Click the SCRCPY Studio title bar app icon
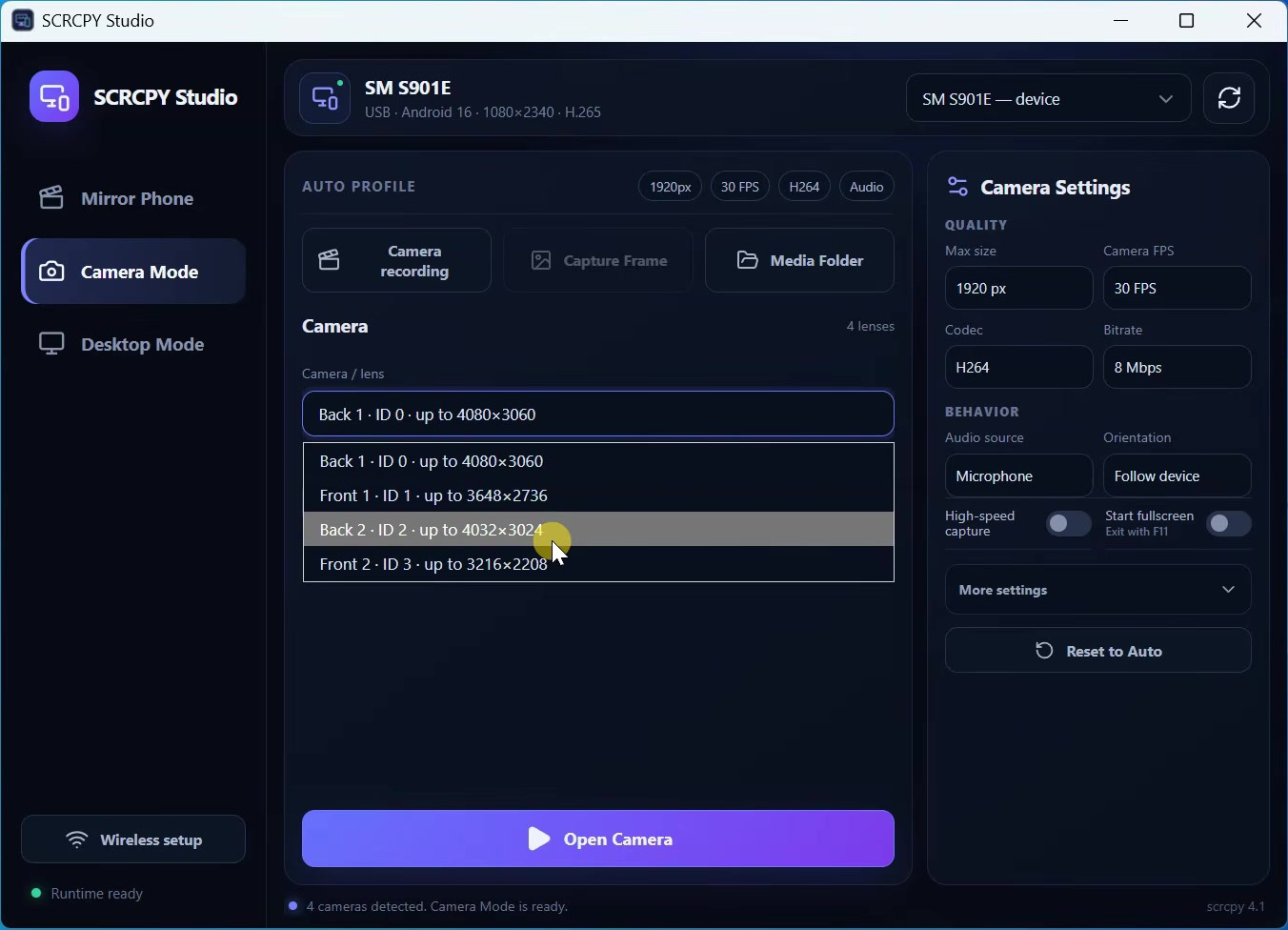The image size is (1288, 930). tap(23, 20)
